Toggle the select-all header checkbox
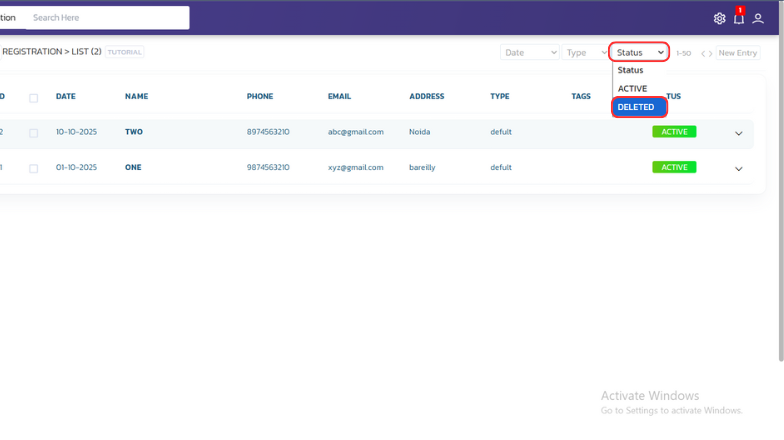Screen dimensions: 784x440 click(33, 97)
